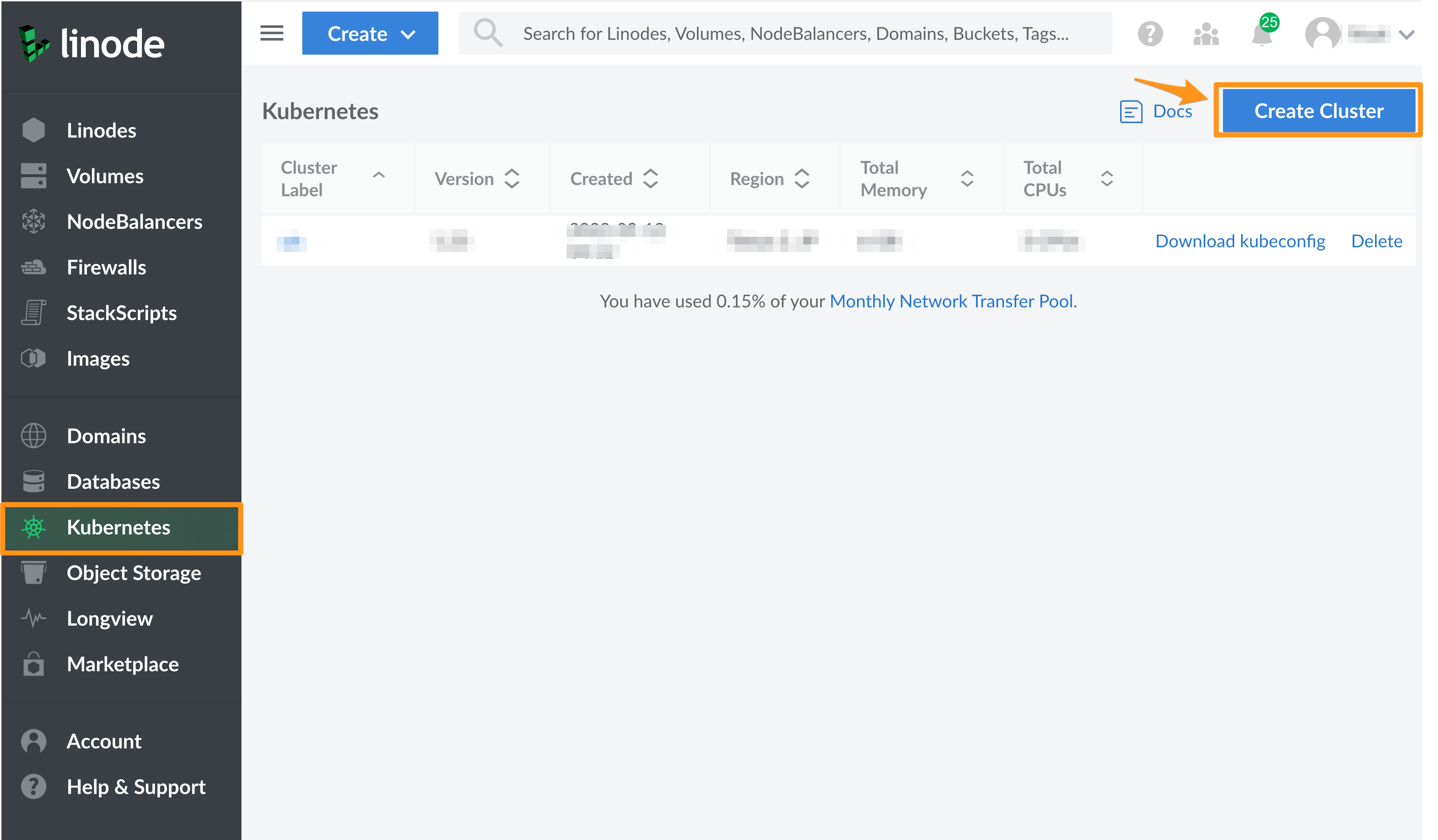Click Download kubeconfig link
Screen dimensions: 1438x840
pos(1240,241)
